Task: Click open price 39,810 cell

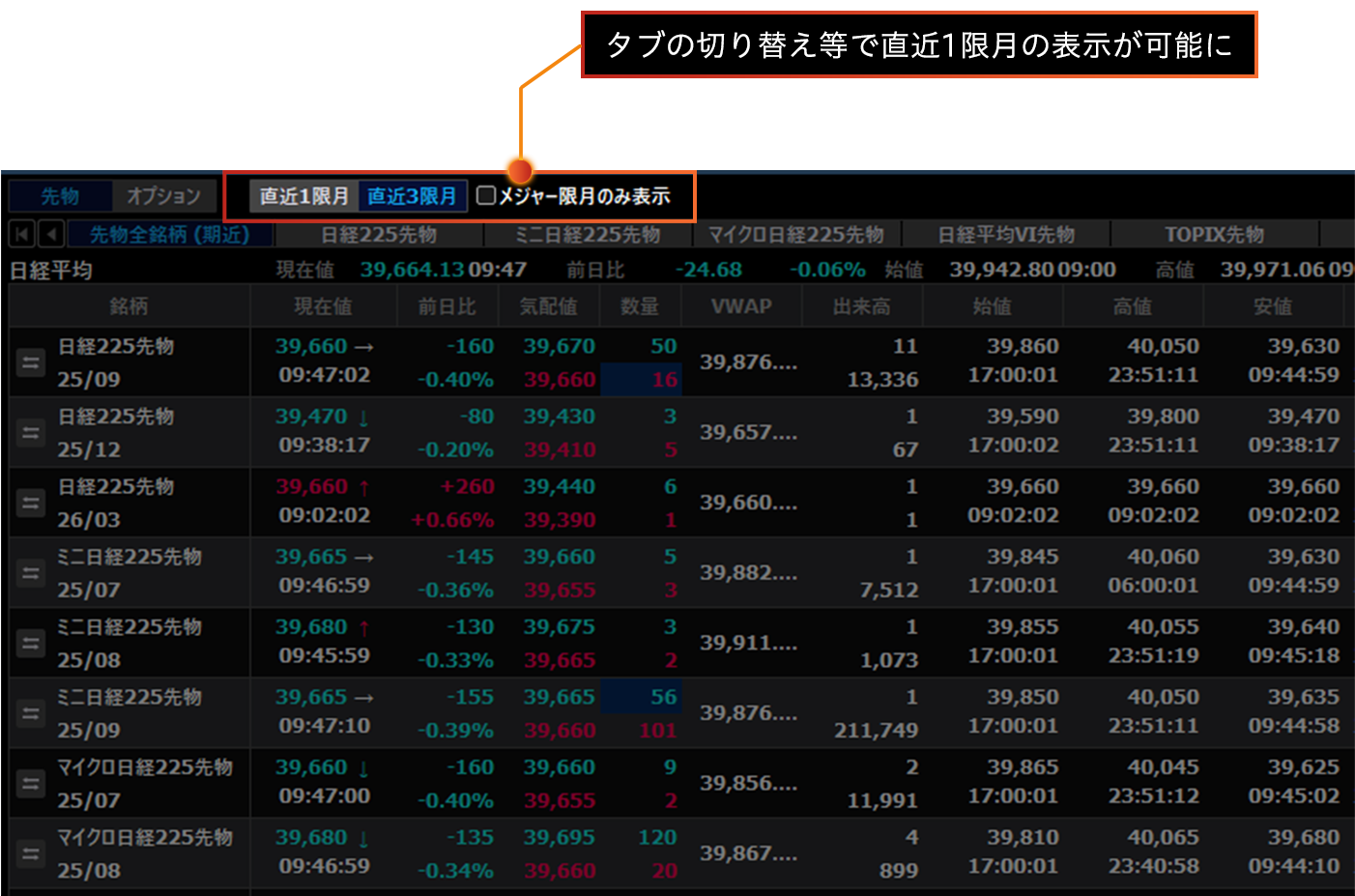Action: tap(1023, 837)
